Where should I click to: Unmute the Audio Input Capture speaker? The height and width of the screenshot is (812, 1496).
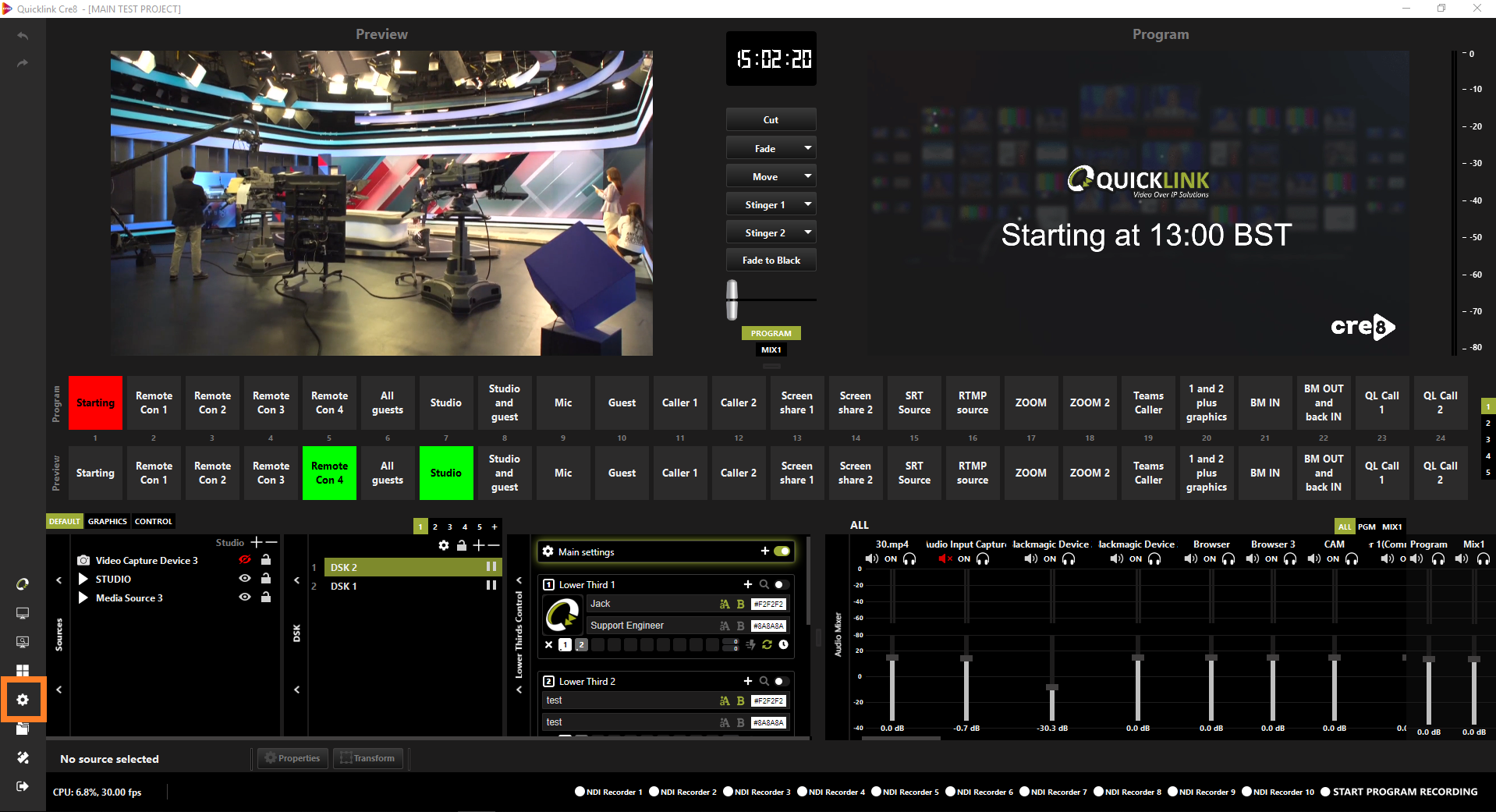click(945, 558)
